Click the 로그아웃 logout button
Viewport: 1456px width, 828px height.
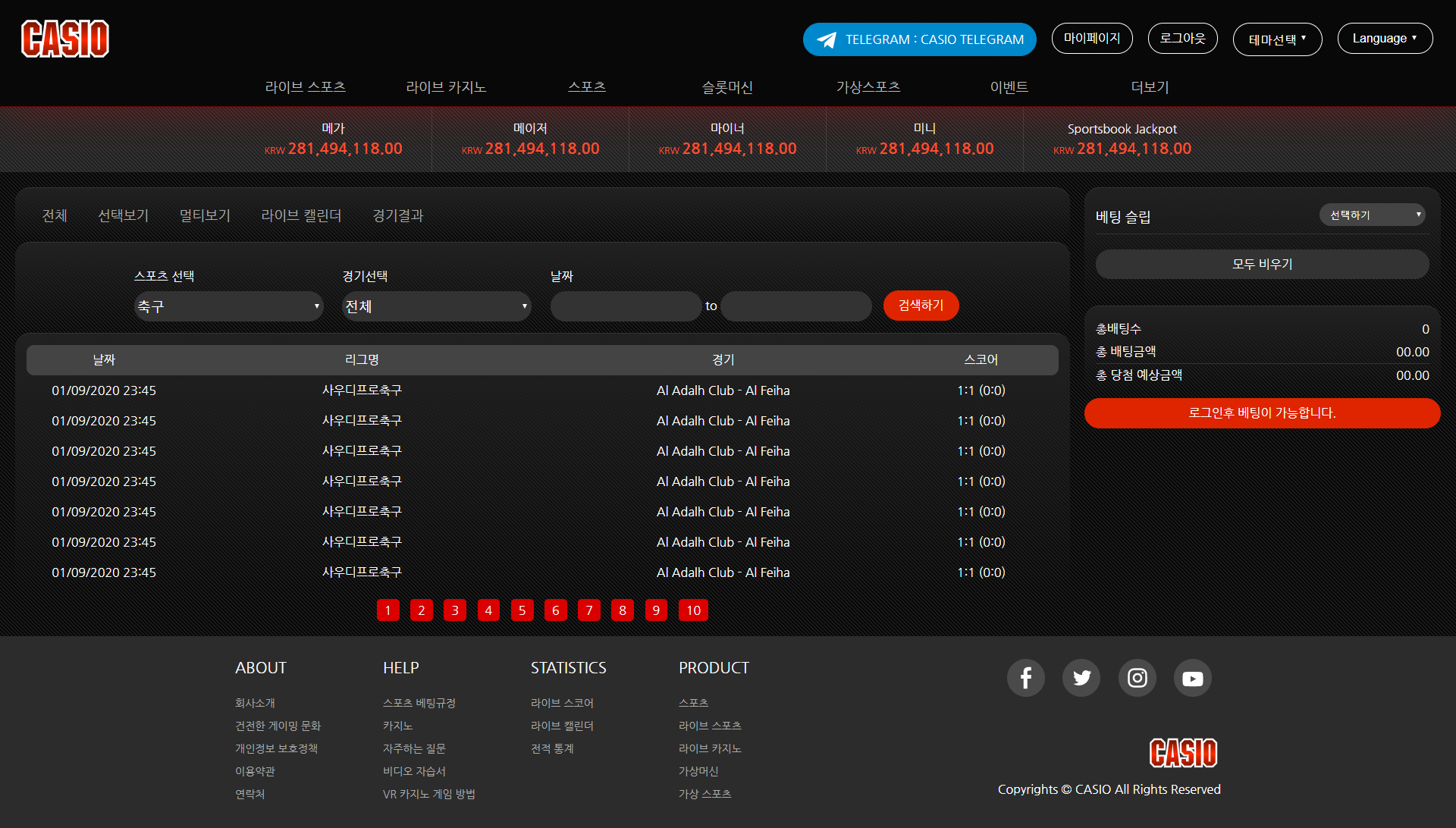(1182, 39)
